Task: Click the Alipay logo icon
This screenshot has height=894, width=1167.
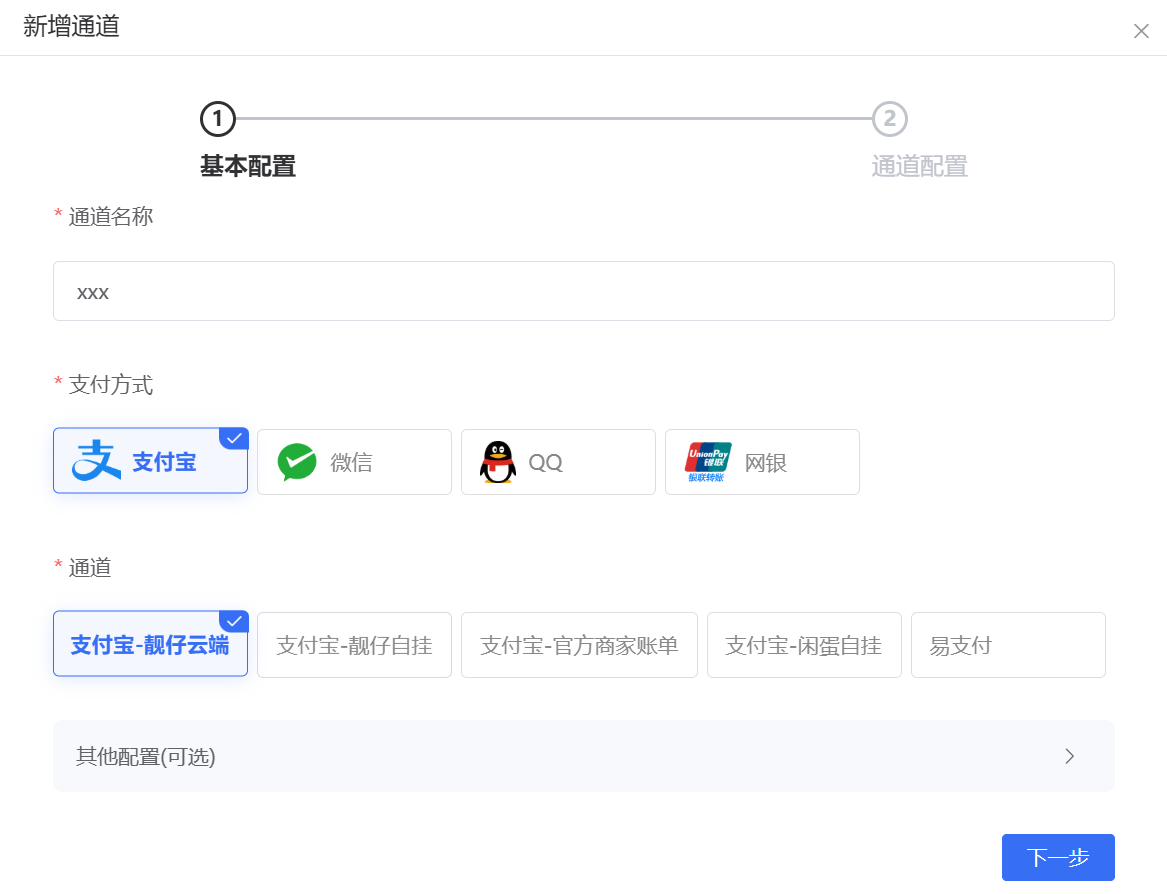Action: click(x=96, y=460)
